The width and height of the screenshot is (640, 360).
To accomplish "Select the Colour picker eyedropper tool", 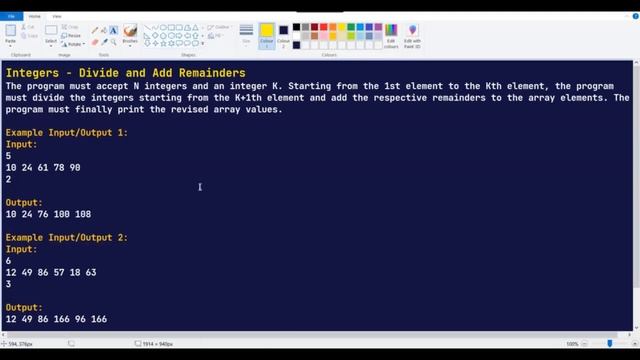I will point(104,42).
